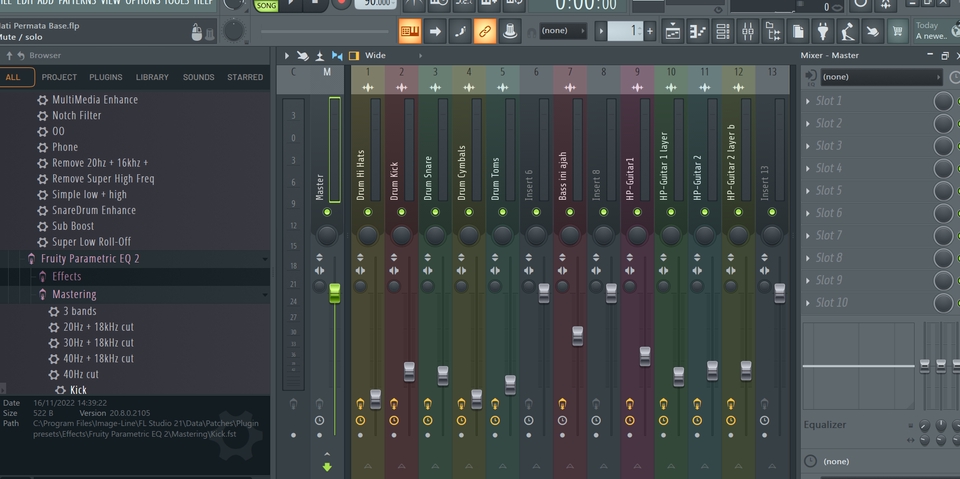Click the blue waveform view icon in mixer toolbar

click(x=337, y=56)
